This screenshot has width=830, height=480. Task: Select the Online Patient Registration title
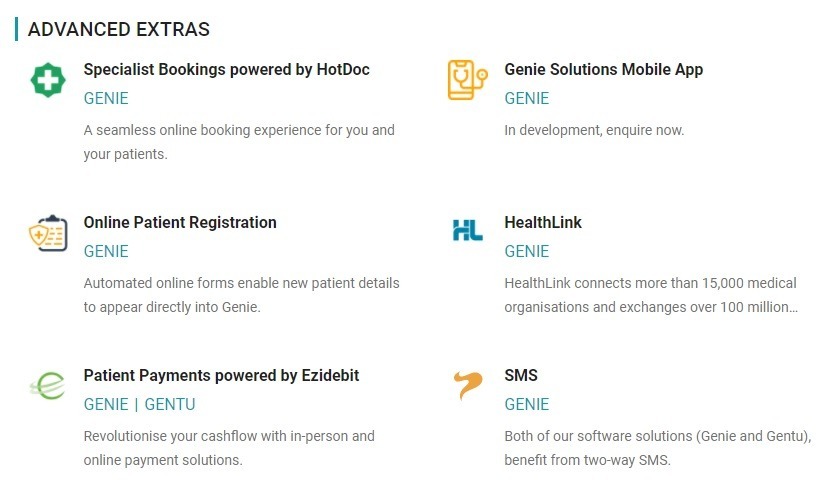coord(180,222)
